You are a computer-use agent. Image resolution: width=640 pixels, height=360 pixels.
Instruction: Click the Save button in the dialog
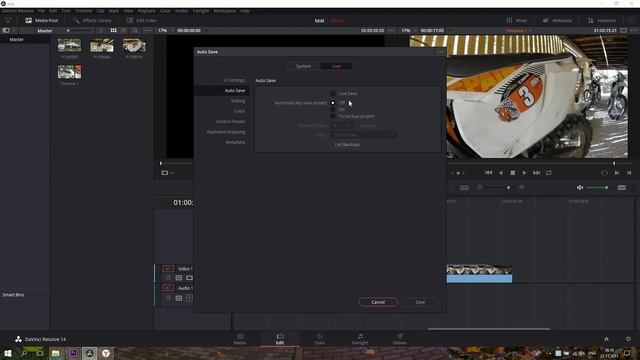(420, 302)
